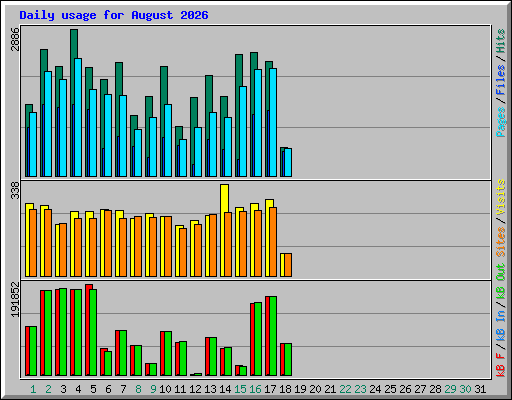Click the Visits legend label
Image resolution: width=512 pixels, height=400 pixels.
501,197
